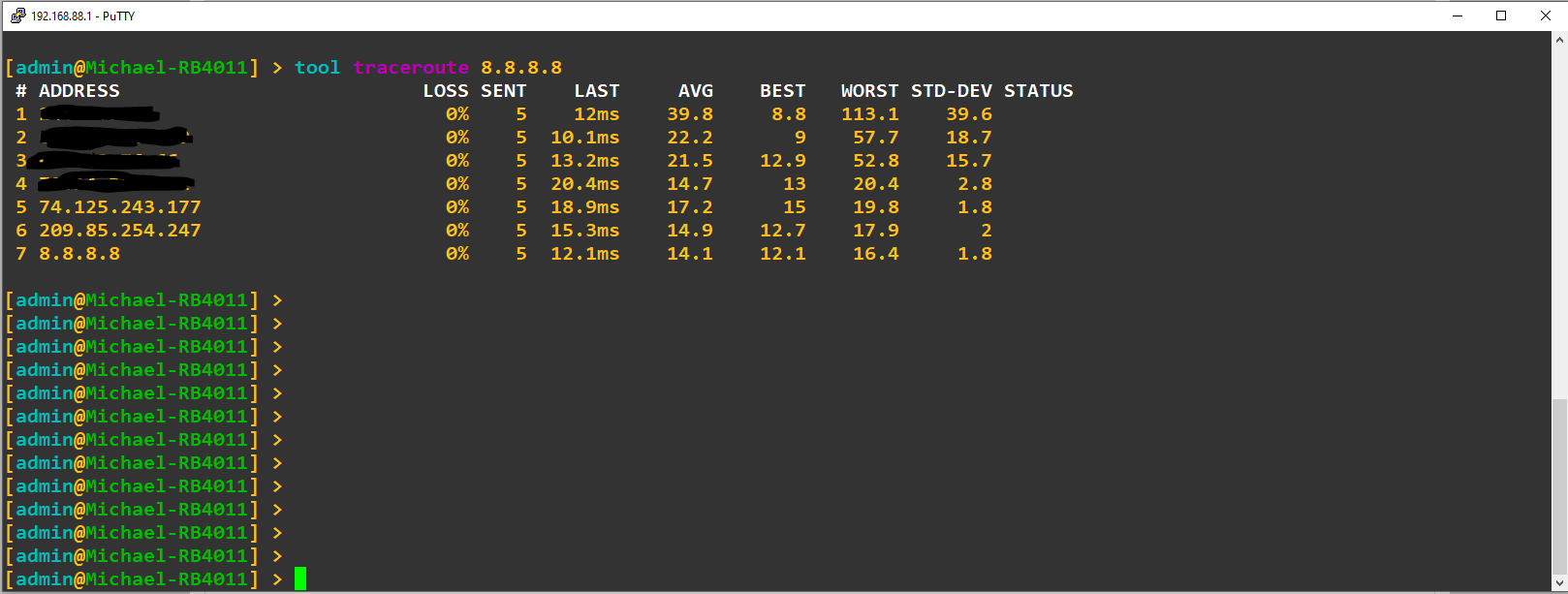Viewport: 1568px width, 594px height.
Task: Click the STATUS column header
Action: 1039,91
